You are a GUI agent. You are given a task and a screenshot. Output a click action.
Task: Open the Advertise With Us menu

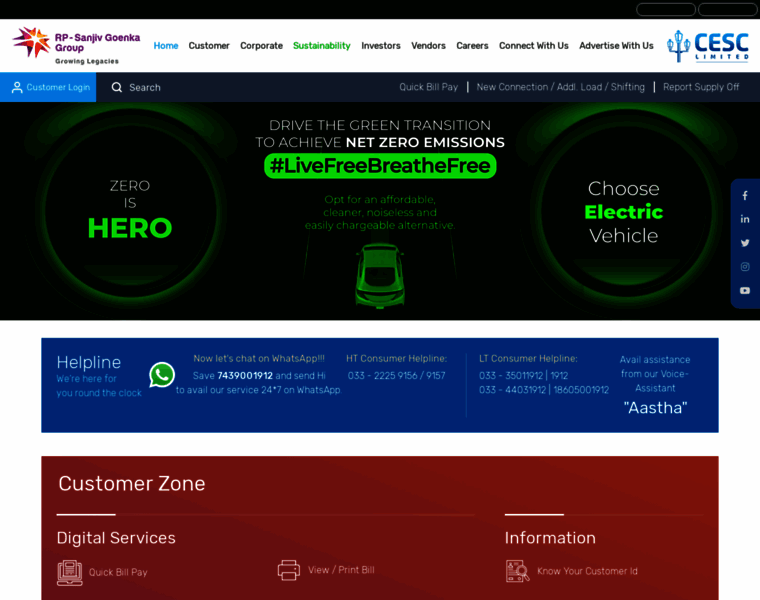(x=617, y=46)
